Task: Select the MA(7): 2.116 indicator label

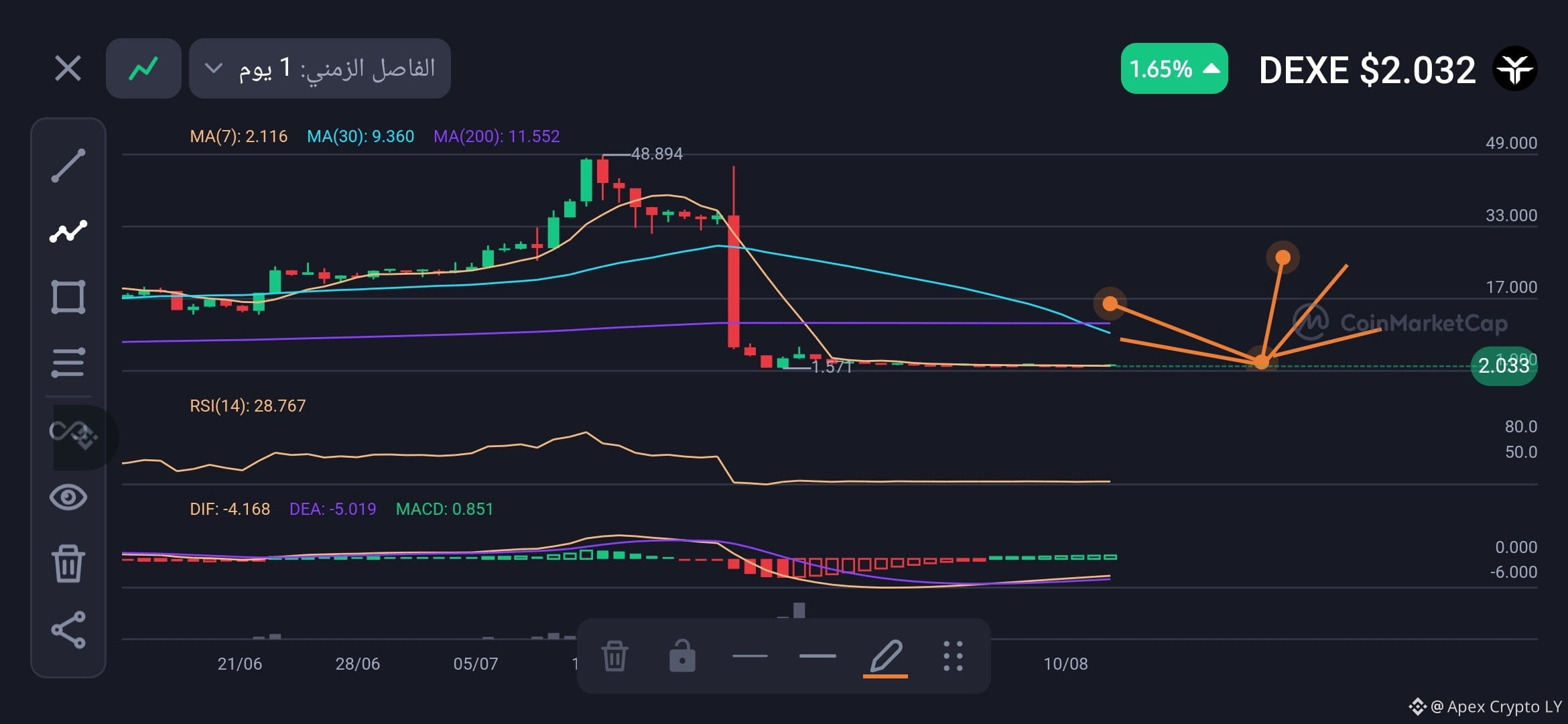Action: click(x=239, y=136)
